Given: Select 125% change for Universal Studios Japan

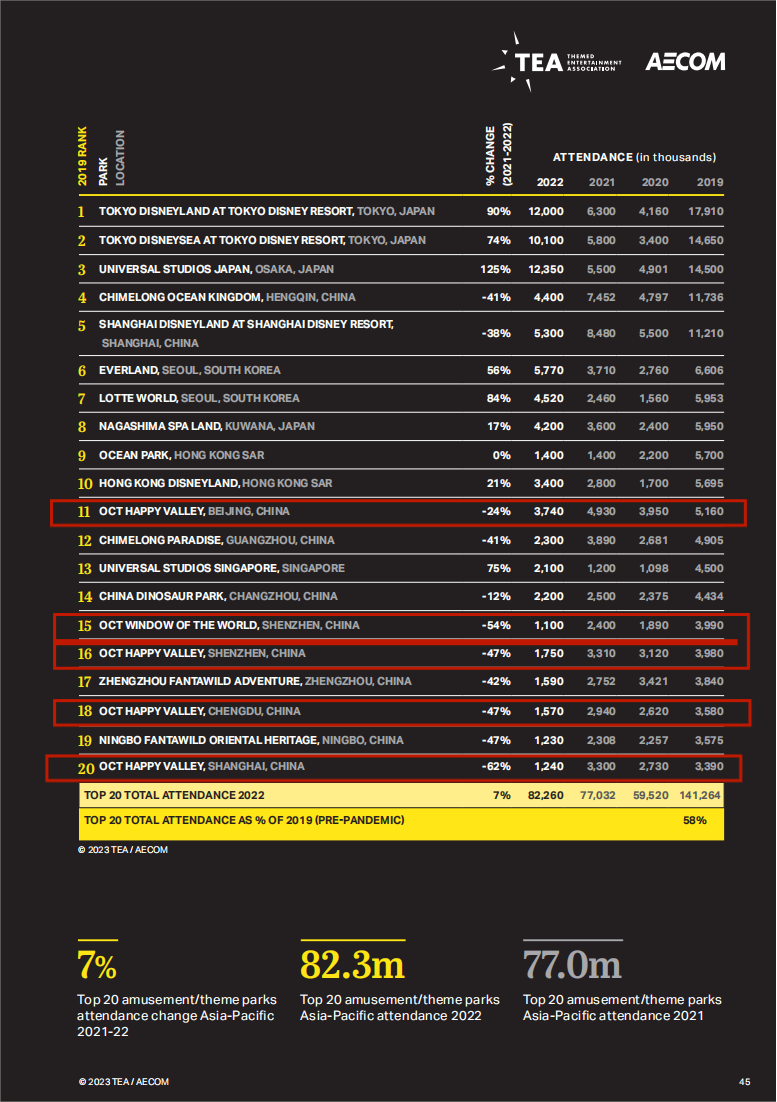Looking at the screenshot, I should click(x=495, y=269).
